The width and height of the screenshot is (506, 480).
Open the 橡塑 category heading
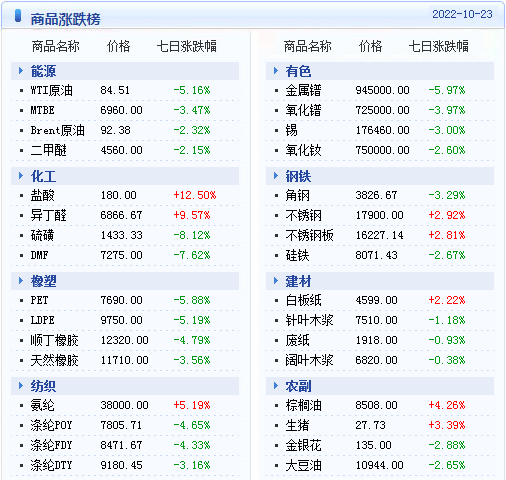coord(43,281)
